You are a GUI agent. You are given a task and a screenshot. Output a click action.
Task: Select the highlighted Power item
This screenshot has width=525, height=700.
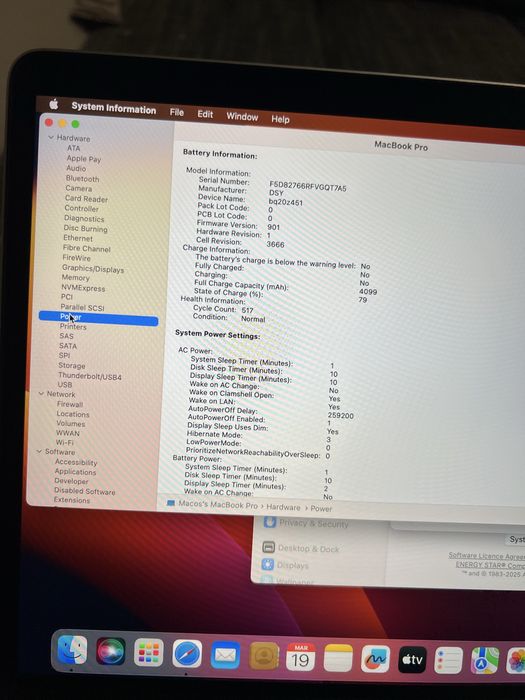[98, 317]
